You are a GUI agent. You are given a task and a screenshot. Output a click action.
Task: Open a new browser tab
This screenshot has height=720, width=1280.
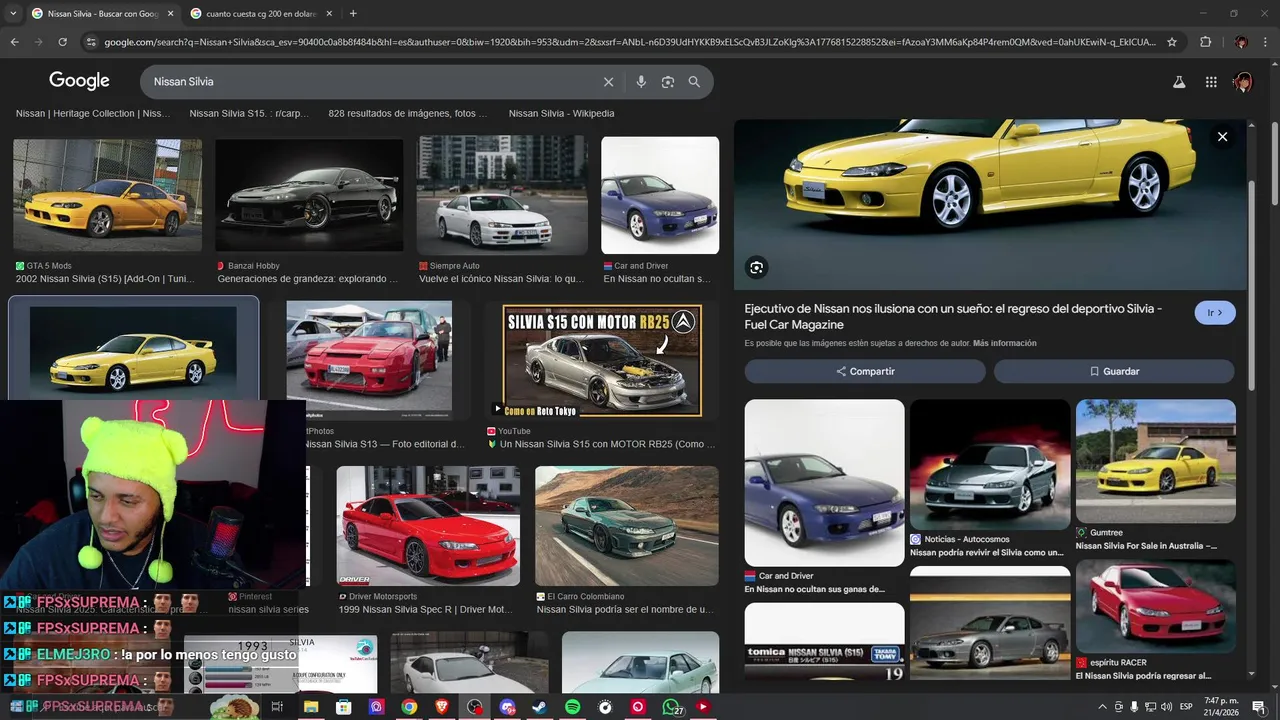click(353, 13)
